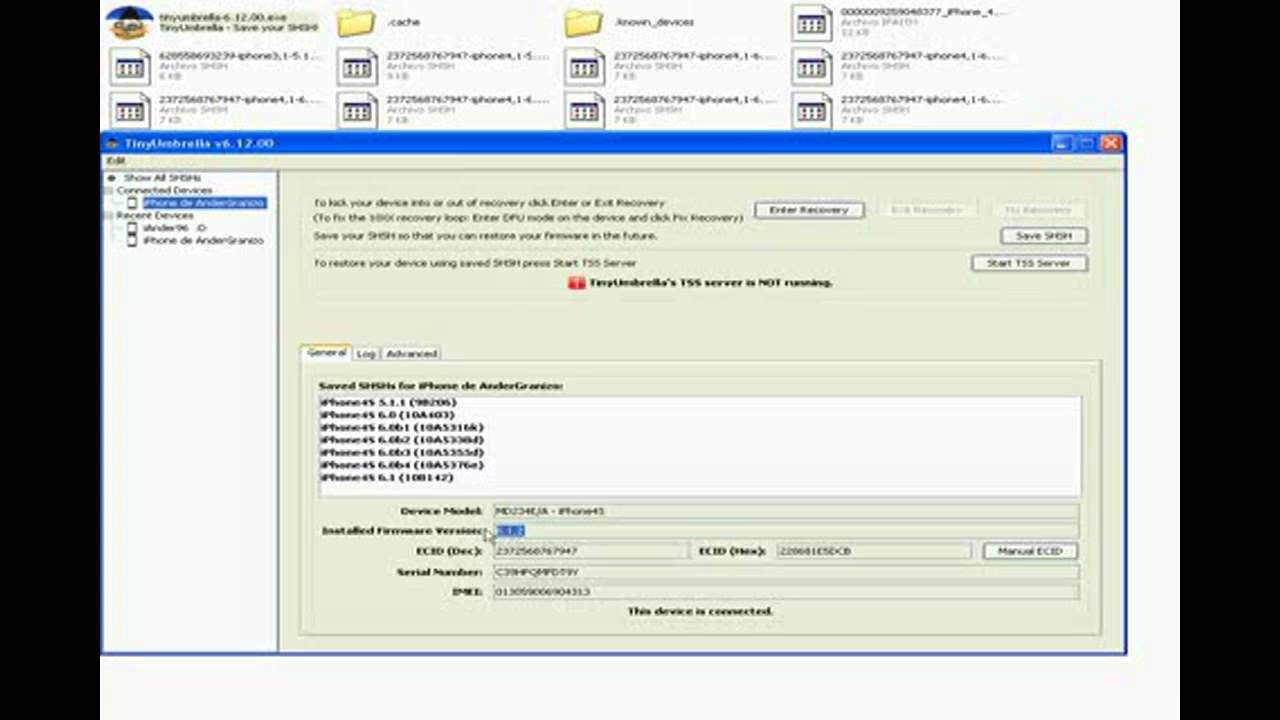Close the TinyUmbrella window
The image size is (1280, 720).
1110,143
